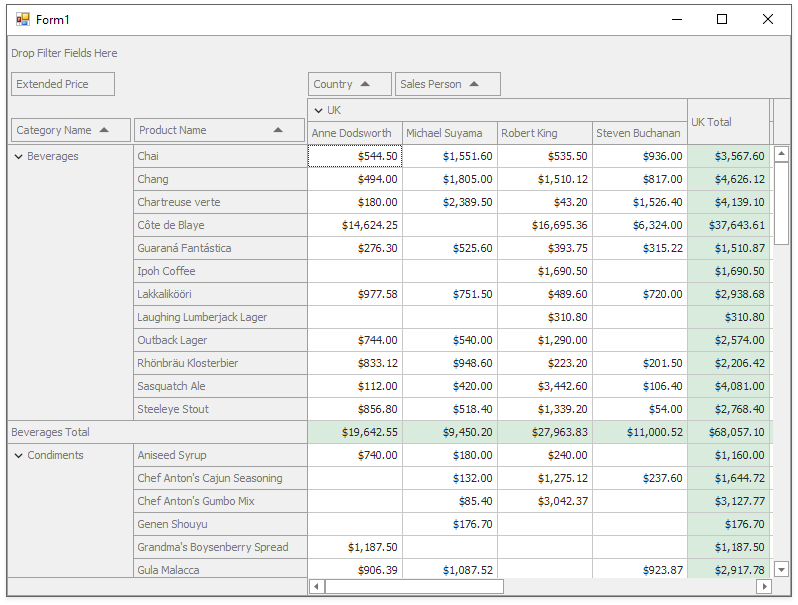Select the Laughing Lumberjack Lager row header
This screenshot has width=798, height=605.
coord(220,317)
